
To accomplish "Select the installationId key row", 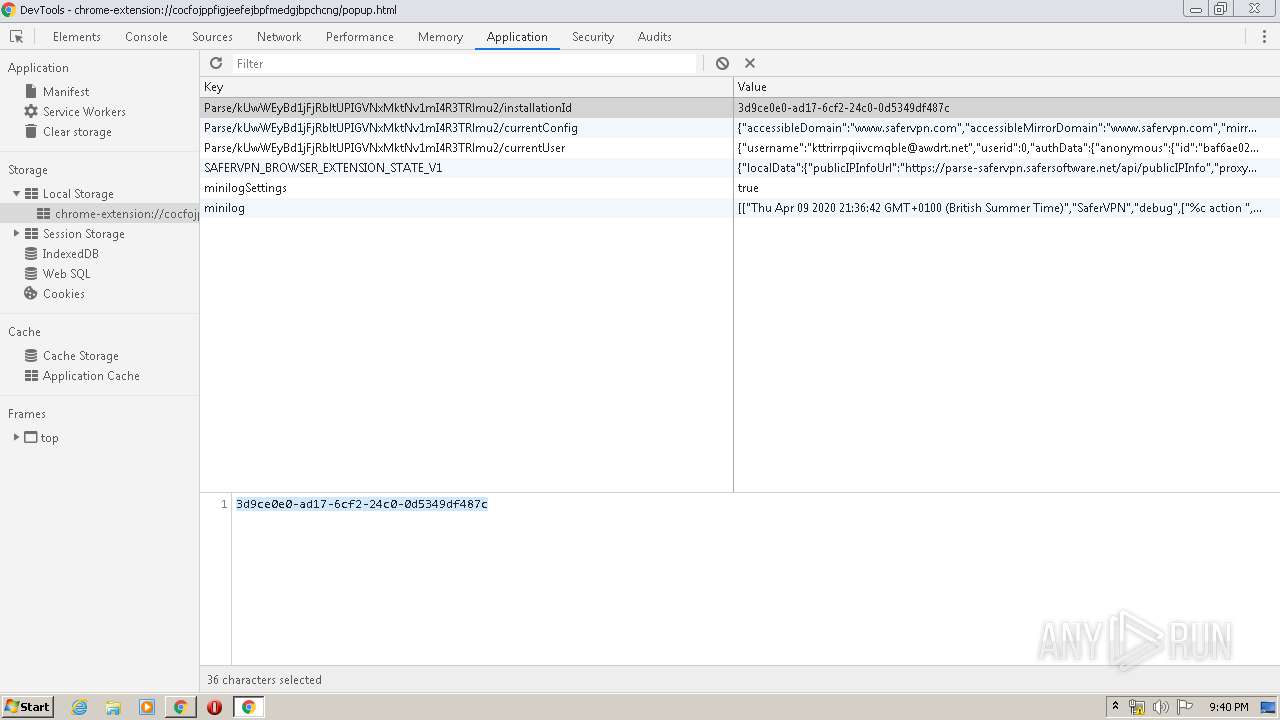I will 466,108.
